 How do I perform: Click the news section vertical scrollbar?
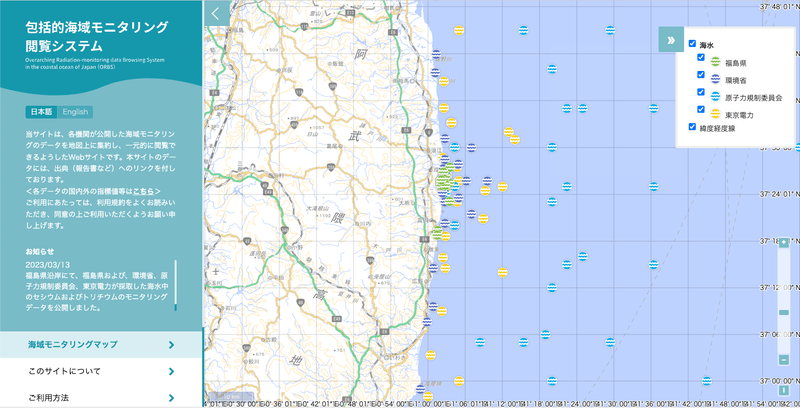176,286
